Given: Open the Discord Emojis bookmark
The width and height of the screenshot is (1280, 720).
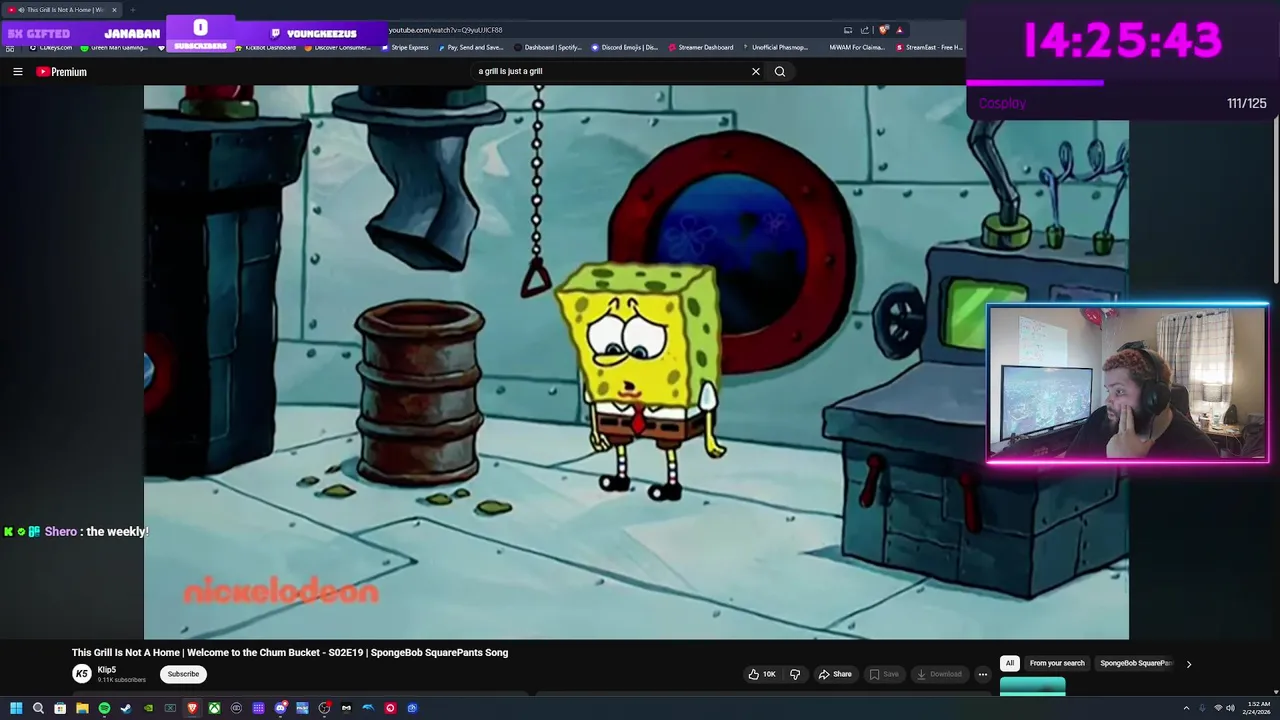Looking at the screenshot, I should coord(625,47).
